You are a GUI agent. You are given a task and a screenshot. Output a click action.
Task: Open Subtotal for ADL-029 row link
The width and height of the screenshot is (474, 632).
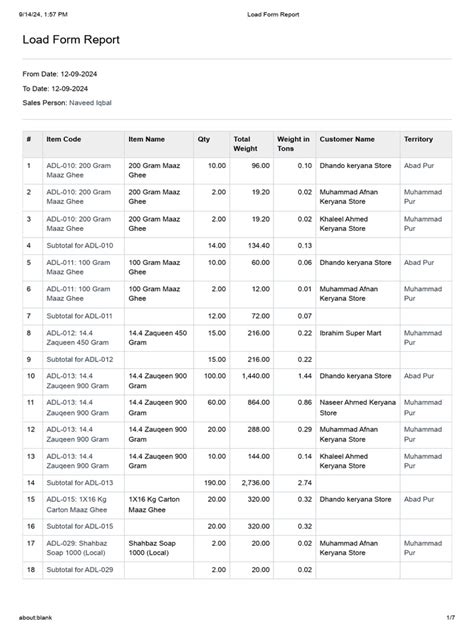point(79,570)
